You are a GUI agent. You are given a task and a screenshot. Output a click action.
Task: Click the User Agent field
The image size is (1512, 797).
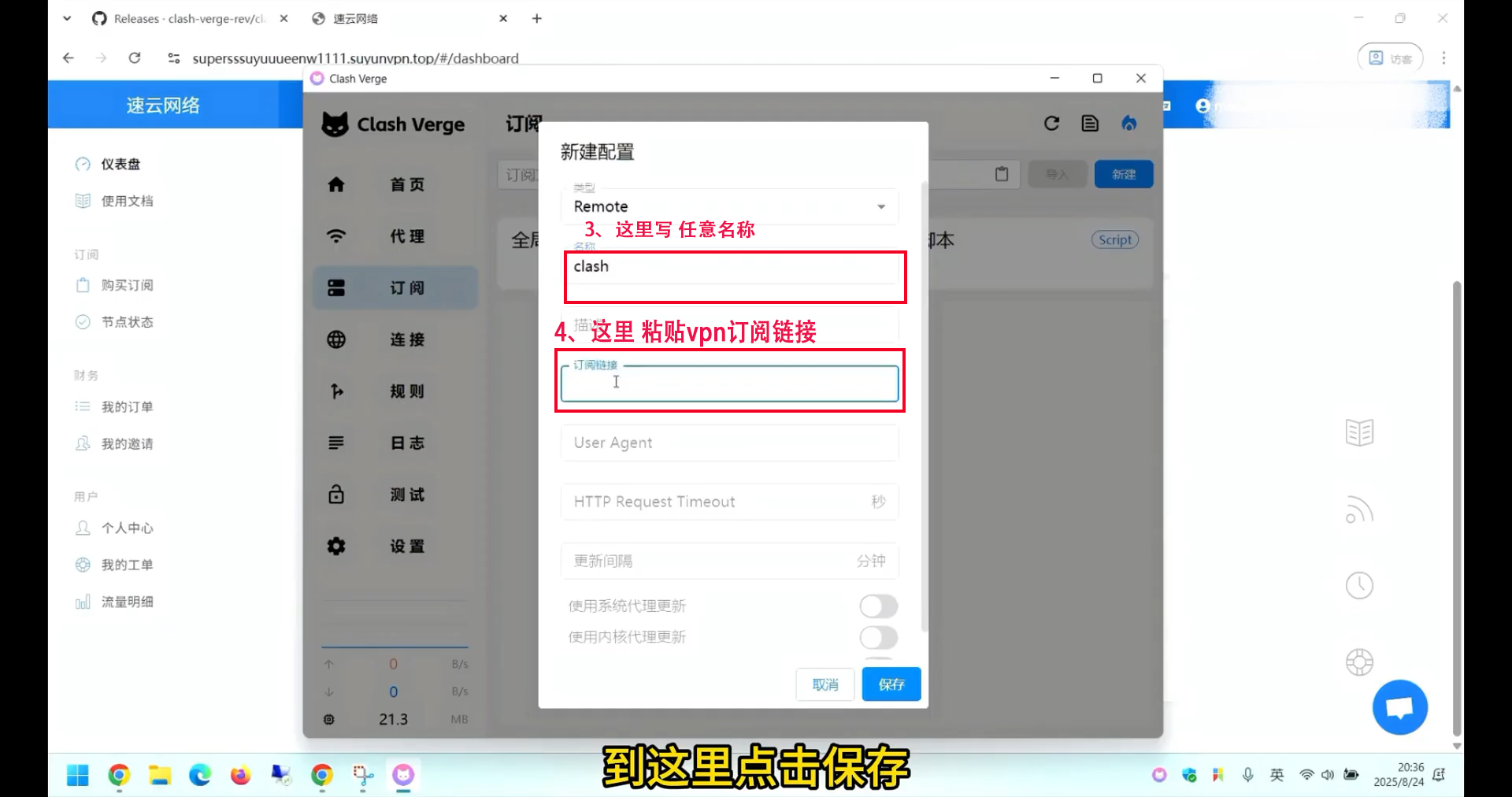point(729,443)
